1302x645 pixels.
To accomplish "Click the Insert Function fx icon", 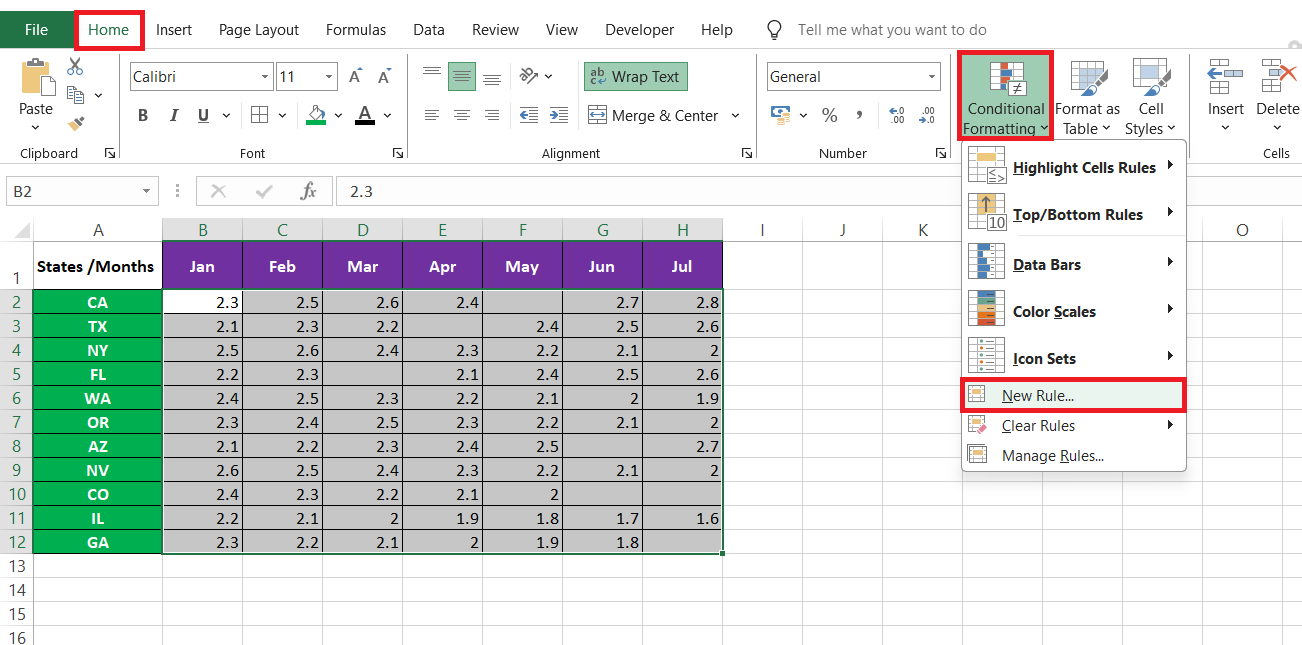I will [309, 191].
